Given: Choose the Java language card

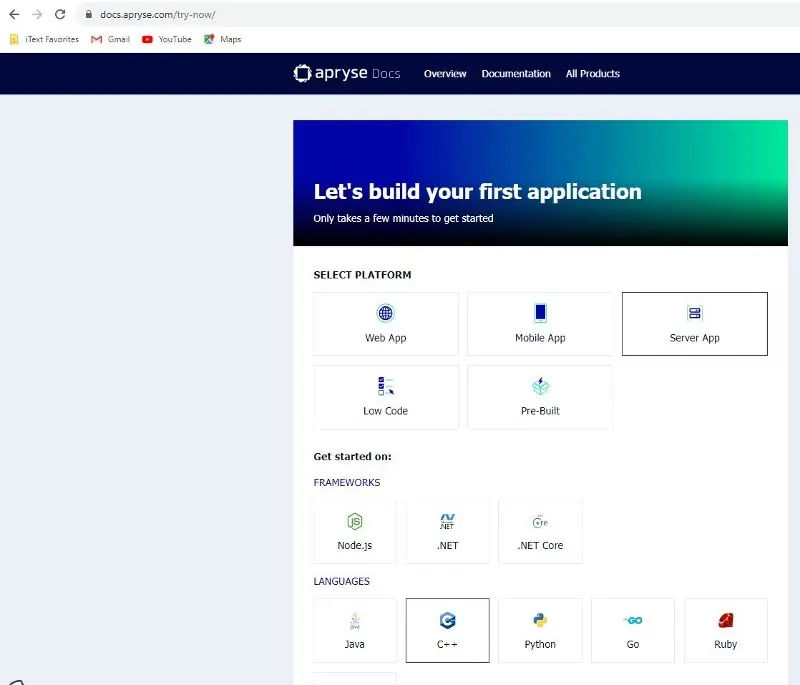Looking at the screenshot, I should [x=355, y=630].
